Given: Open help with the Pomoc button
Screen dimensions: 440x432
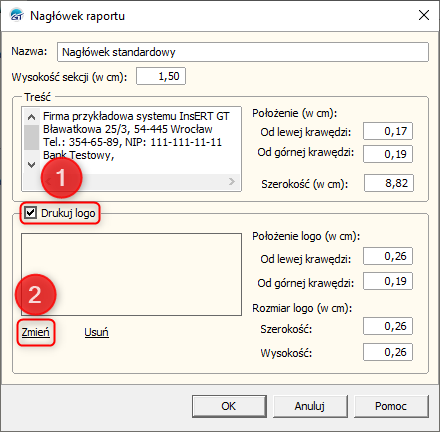Looking at the screenshot, I should pyautogui.click(x=391, y=406).
